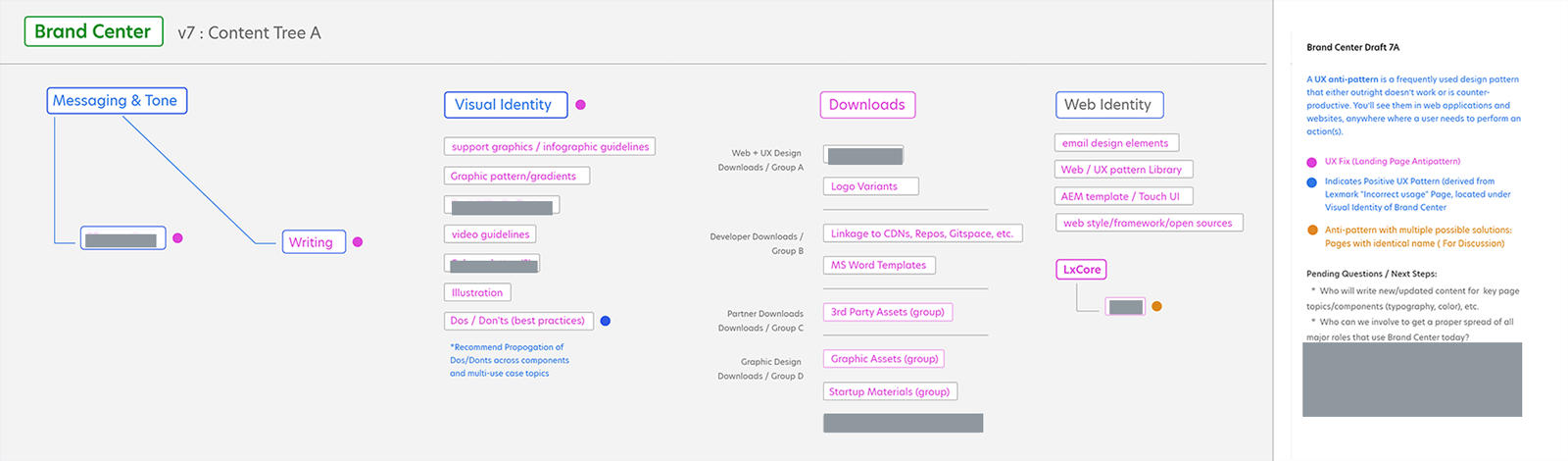This screenshot has width=1568, height=461.
Task: Click the MS Word Templates item
Action: pyautogui.click(x=879, y=265)
